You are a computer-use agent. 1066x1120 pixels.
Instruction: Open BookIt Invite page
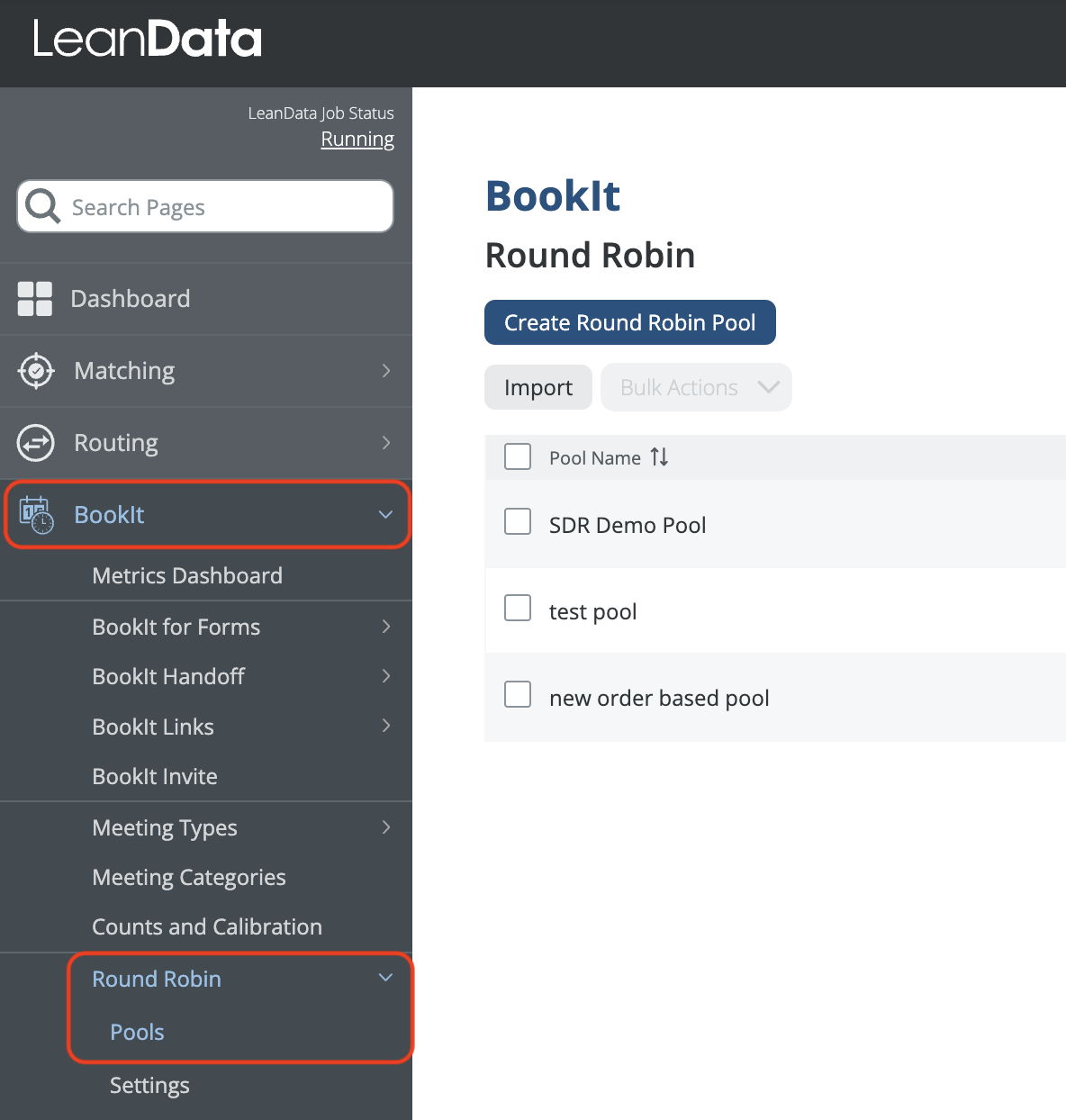pyautogui.click(x=155, y=776)
